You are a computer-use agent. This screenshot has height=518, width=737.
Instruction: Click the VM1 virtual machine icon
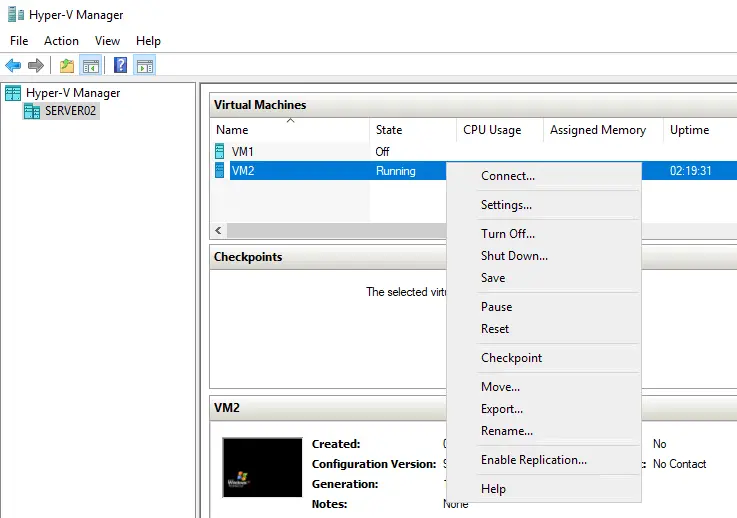220,151
